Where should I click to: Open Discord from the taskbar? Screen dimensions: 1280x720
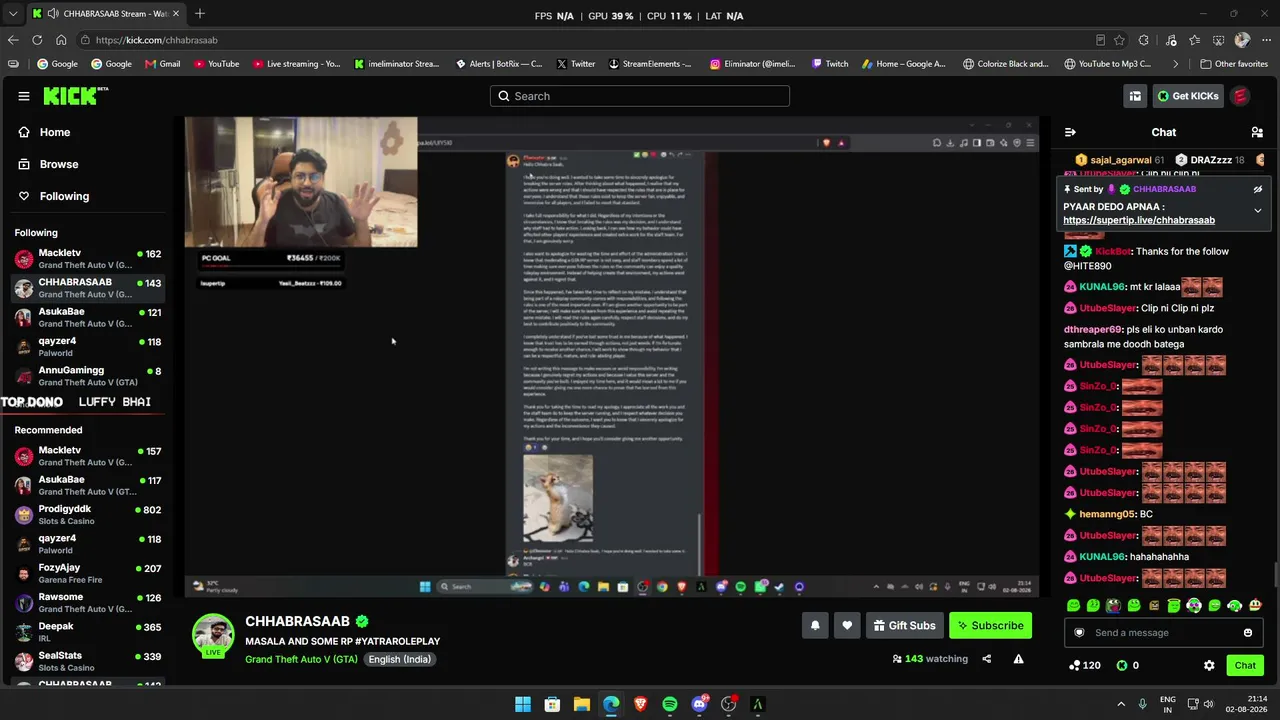pyautogui.click(x=699, y=704)
